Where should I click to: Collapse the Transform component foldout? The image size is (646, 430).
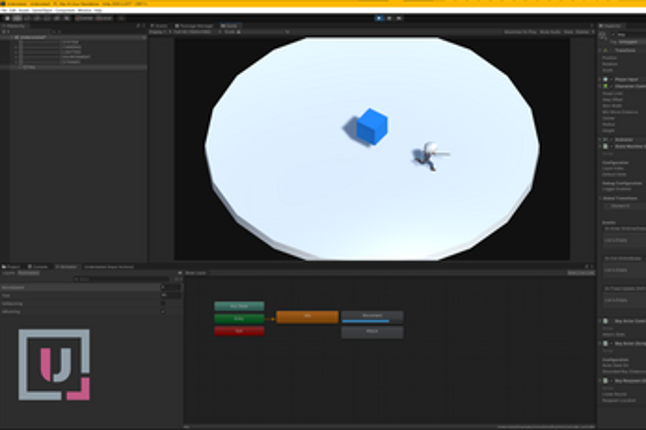tap(600, 50)
